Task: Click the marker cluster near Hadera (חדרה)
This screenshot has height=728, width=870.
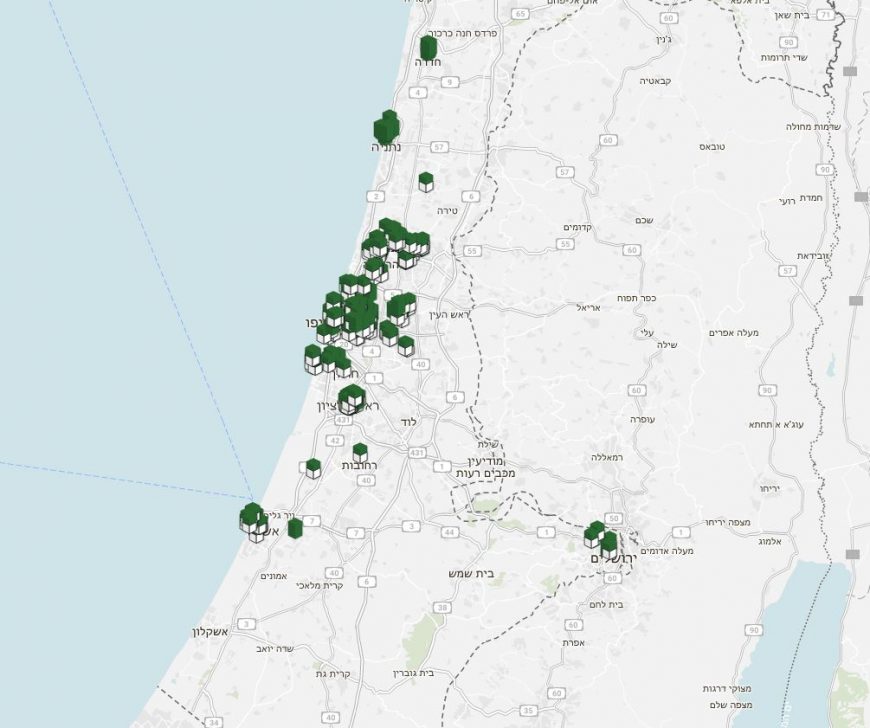Action: 431,48
